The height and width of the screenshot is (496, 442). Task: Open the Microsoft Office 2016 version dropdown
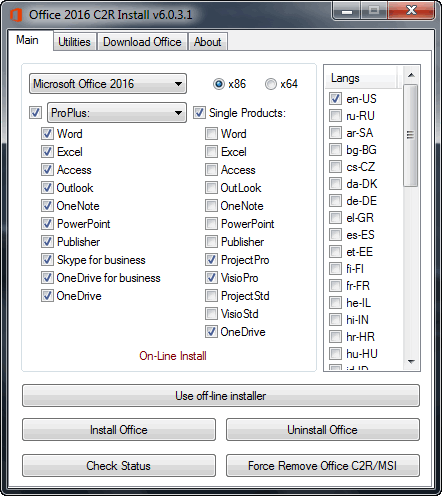108,84
